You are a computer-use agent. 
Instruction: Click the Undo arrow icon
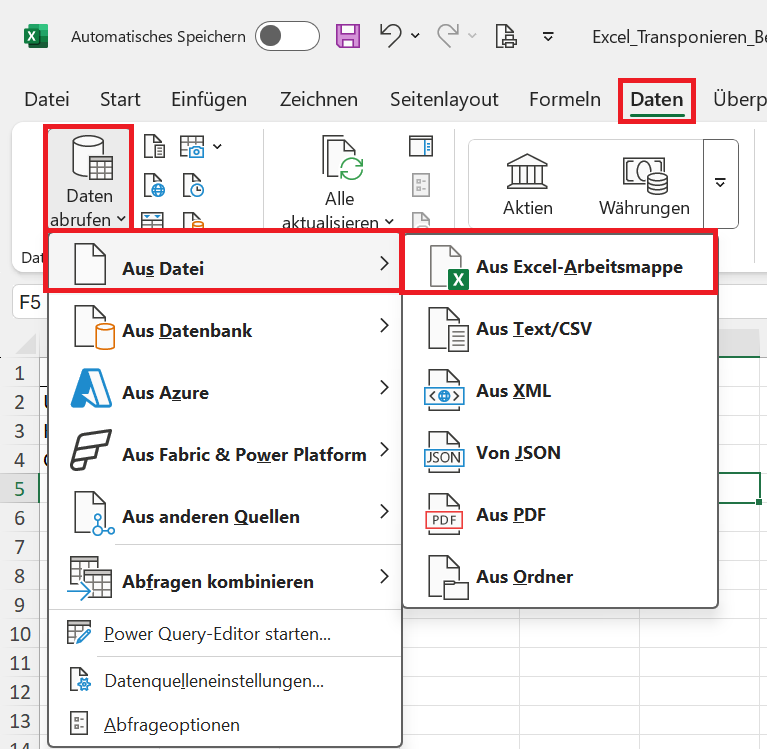[x=391, y=36]
